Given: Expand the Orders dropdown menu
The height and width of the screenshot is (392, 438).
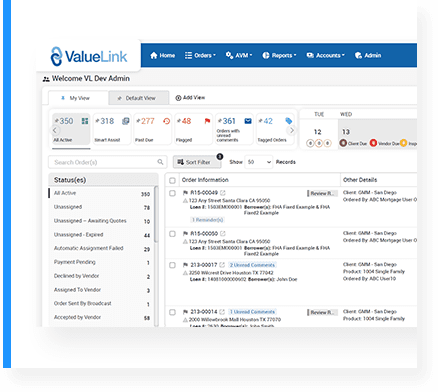Looking at the screenshot, I should pyautogui.click(x=200, y=55).
